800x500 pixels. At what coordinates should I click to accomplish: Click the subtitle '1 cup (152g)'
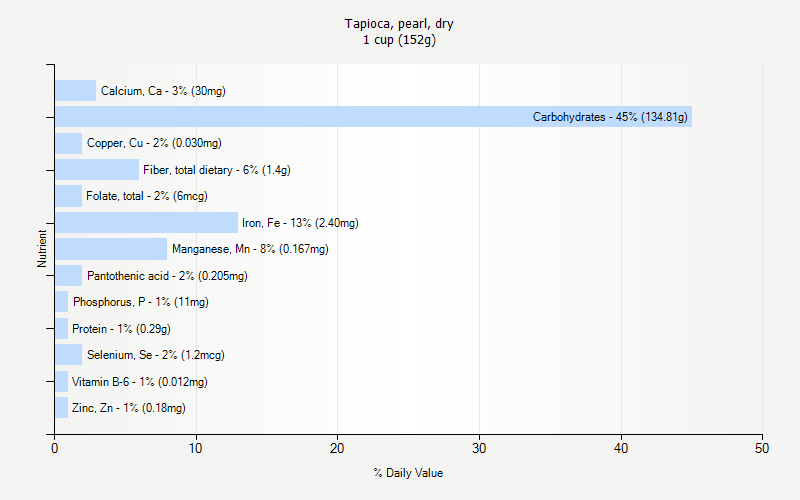[x=399, y=40]
